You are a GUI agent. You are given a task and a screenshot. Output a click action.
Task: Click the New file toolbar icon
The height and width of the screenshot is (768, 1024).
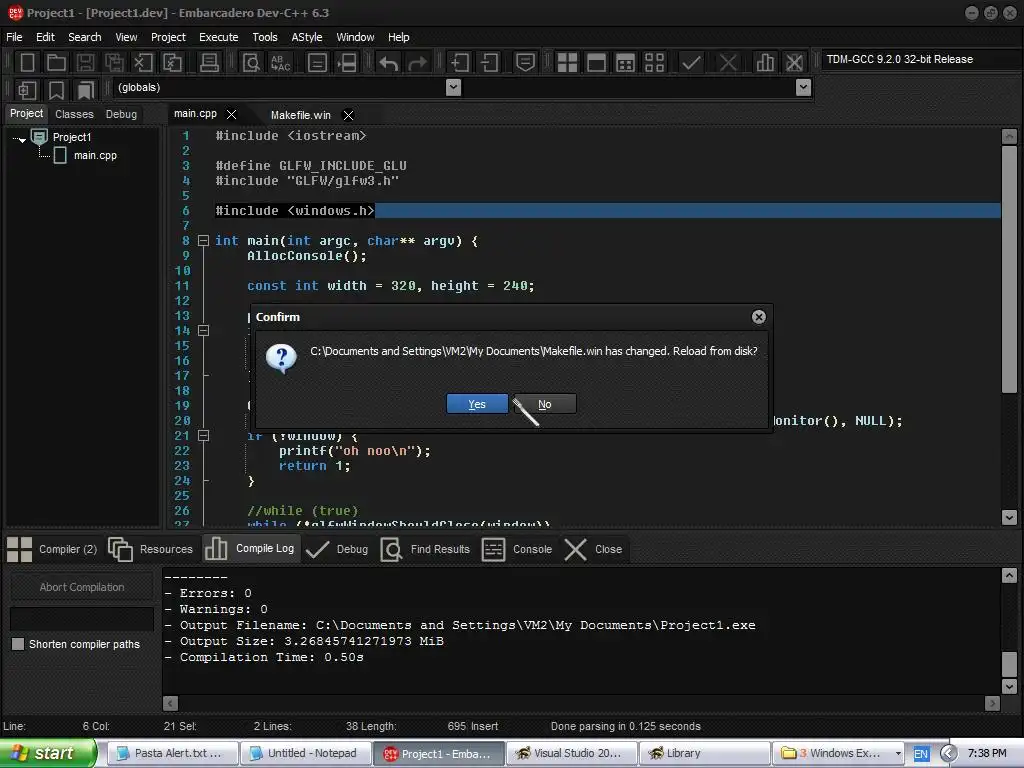(27, 63)
